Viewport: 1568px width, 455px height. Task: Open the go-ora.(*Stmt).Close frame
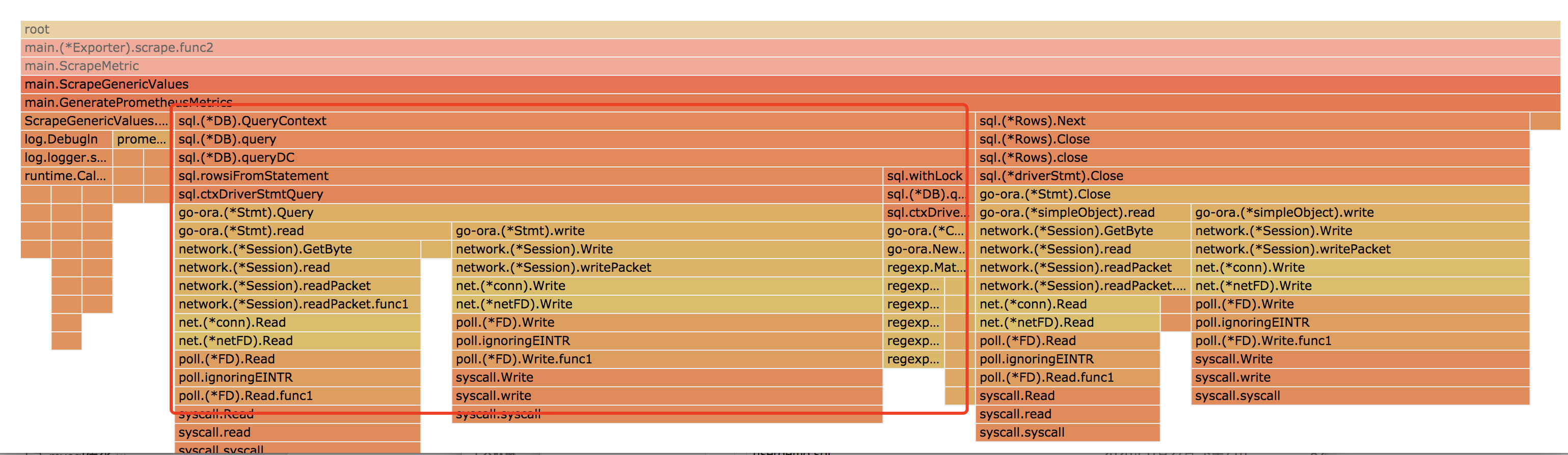pos(1253,194)
